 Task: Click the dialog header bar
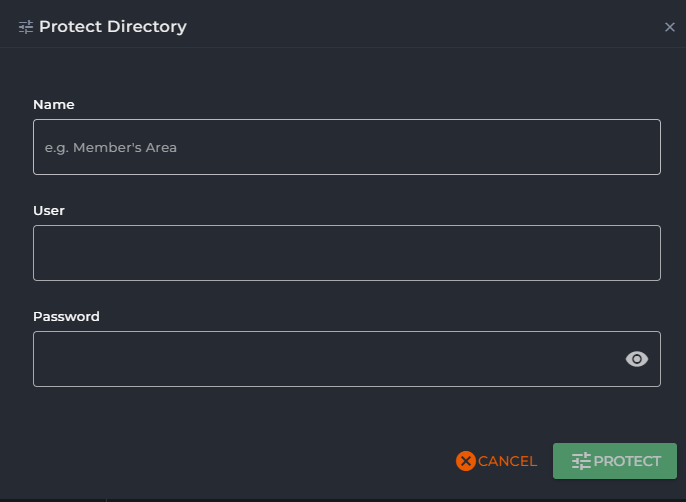click(400, 27)
